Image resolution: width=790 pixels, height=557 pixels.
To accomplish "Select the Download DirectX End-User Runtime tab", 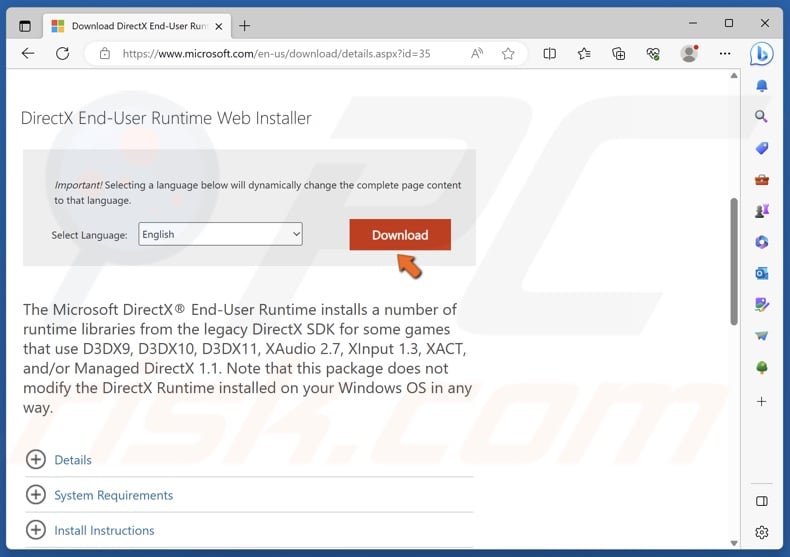I will 137,26.
